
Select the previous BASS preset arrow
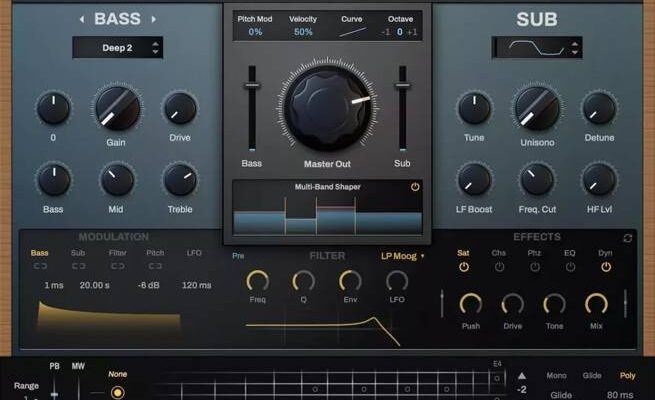[x=81, y=19]
